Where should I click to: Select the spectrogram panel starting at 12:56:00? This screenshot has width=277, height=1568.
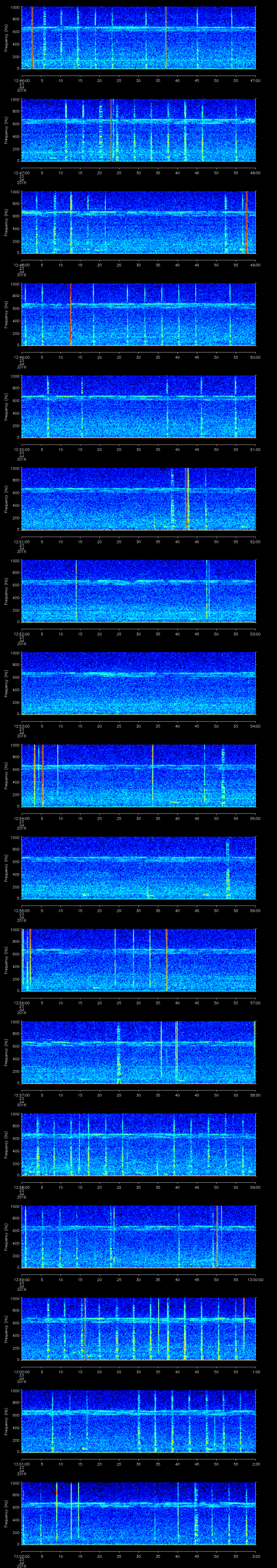[138, 960]
